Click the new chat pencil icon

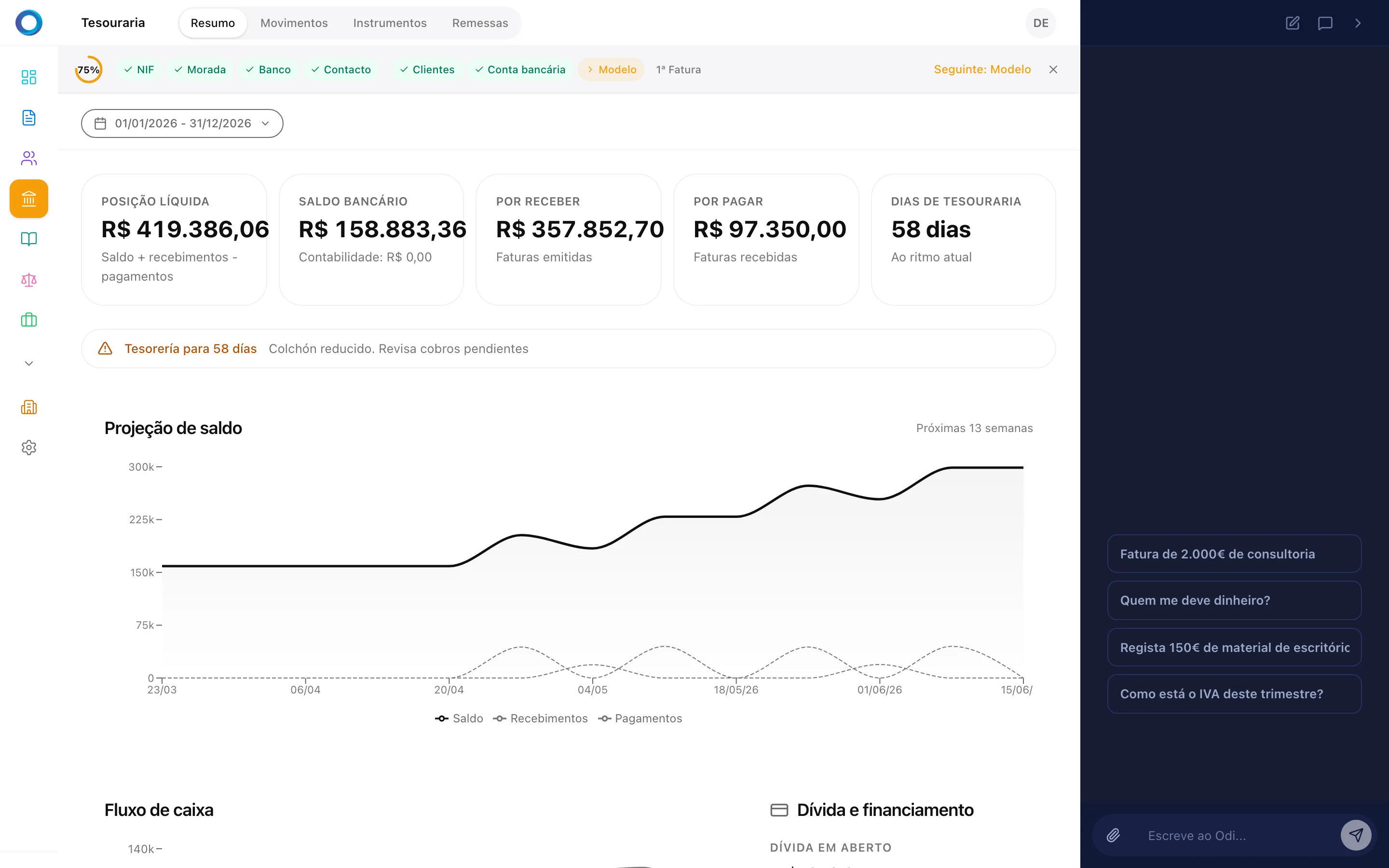tap(1292, 23)
